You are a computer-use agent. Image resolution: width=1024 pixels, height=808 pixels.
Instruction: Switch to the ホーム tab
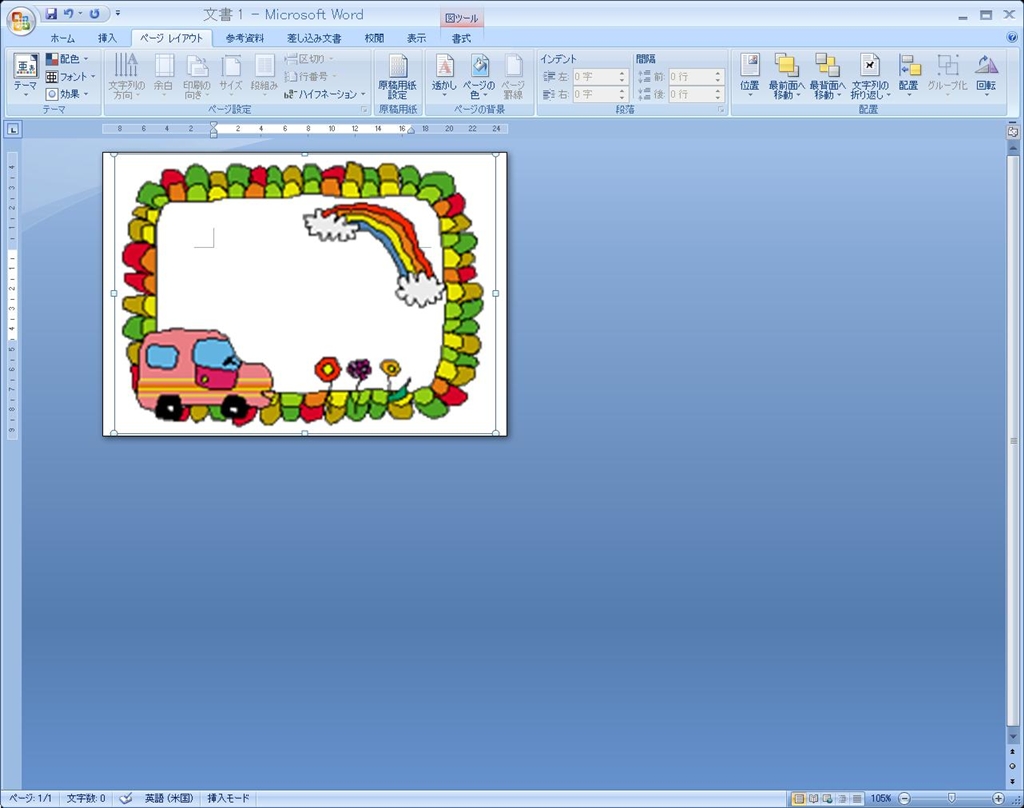[63, 39]
